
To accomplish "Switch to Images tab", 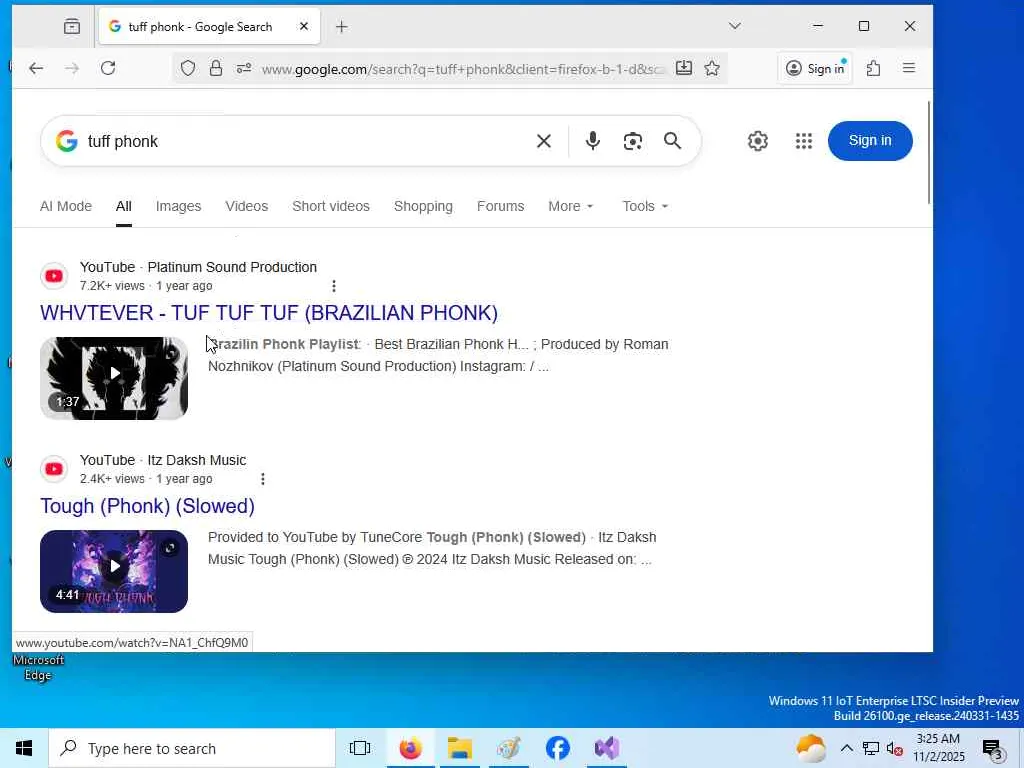I will [178, 206].
